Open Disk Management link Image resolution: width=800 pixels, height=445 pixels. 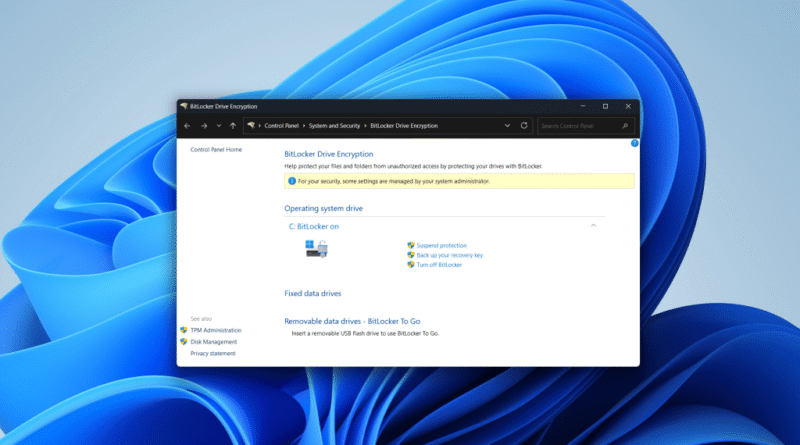coord(214,342)
